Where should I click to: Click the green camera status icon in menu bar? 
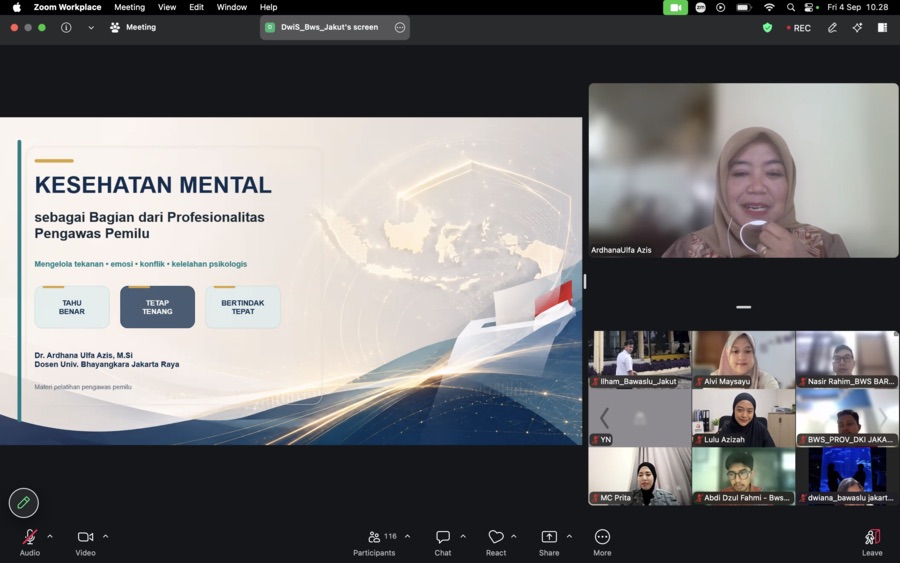tap(676, 7)
